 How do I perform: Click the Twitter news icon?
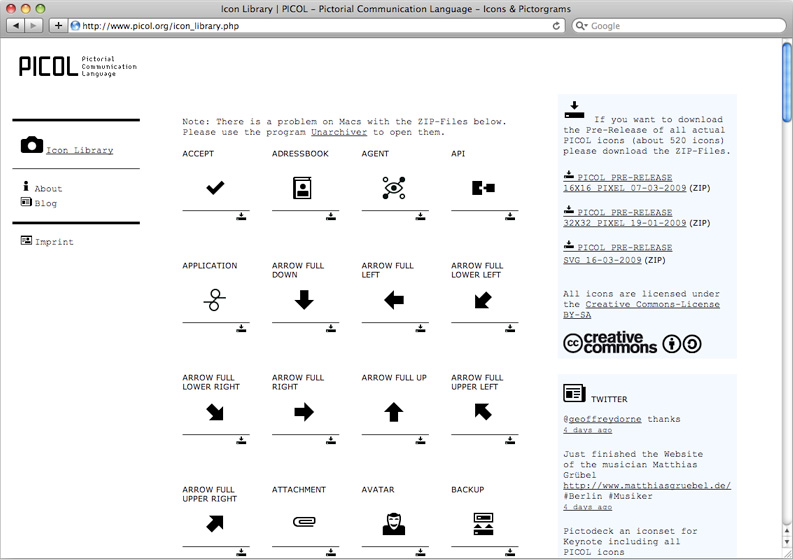coord(574,393)
